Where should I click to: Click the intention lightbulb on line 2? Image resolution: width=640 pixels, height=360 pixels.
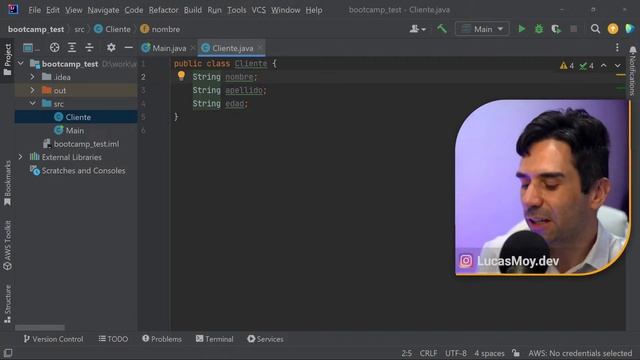pyautogui.click(x=181, y=76)
